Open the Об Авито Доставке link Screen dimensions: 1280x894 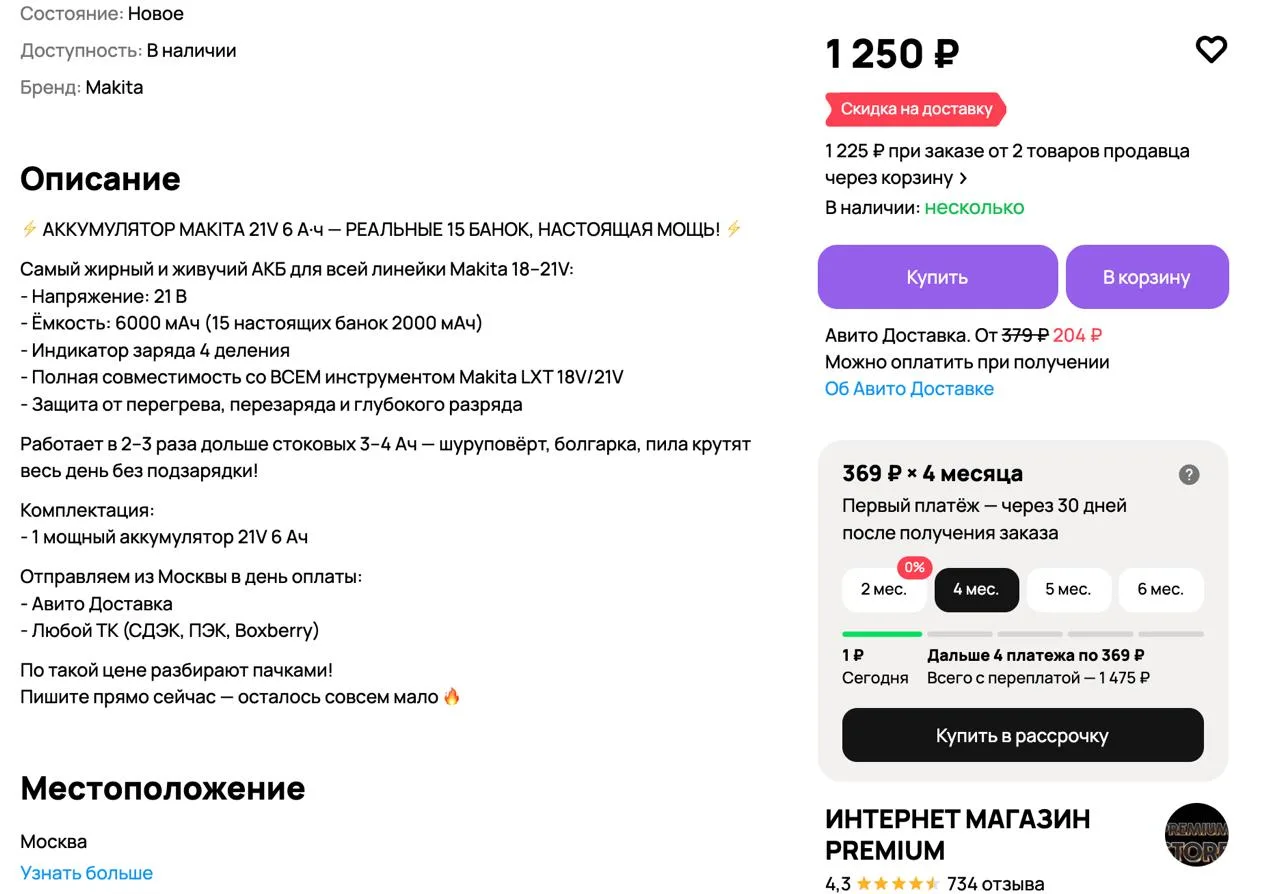pos(909,389)
